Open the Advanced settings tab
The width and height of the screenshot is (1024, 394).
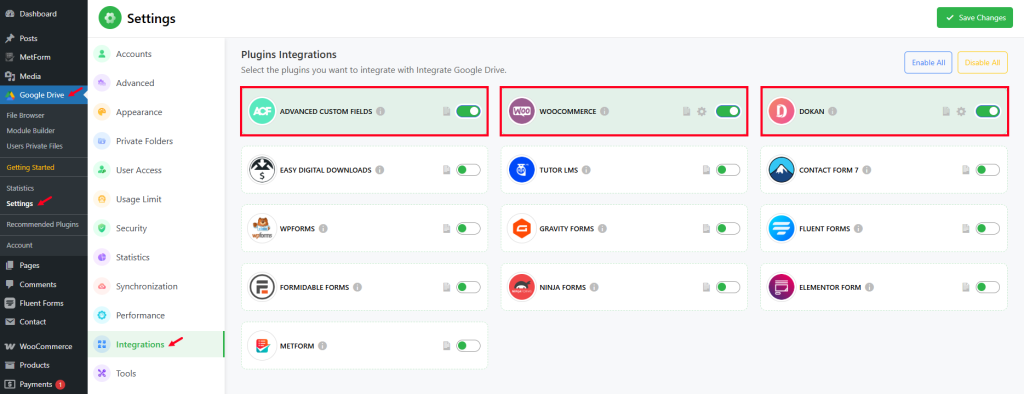156,83
